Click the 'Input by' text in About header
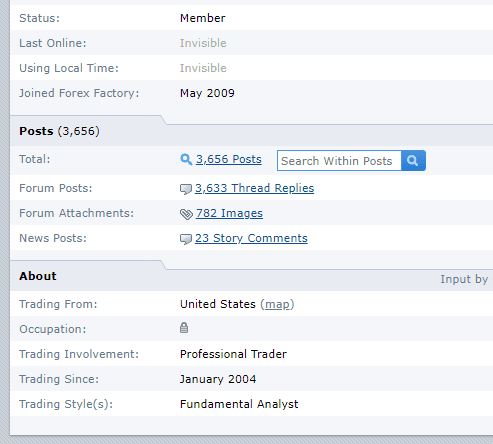The width and height of the screenshot is (493, 444). [464, 279]
